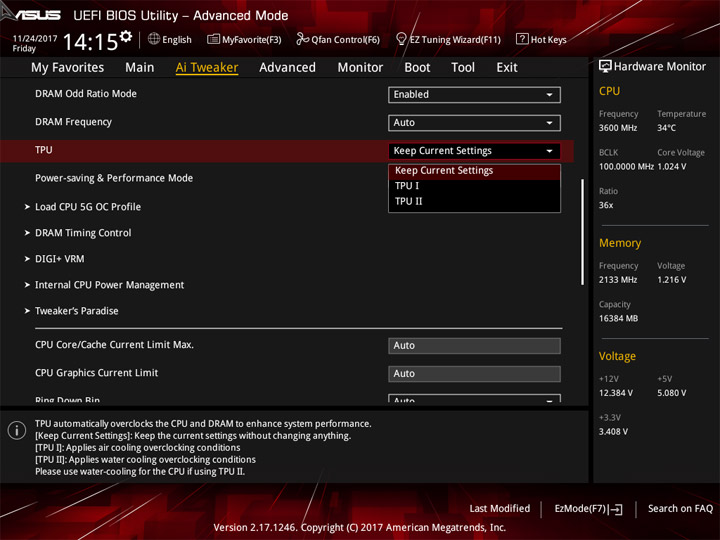Launch EZ Tuning Wizard bulb icon
Image resolution: width=720 pixels, height=540 pixels.
click(401, 39)
